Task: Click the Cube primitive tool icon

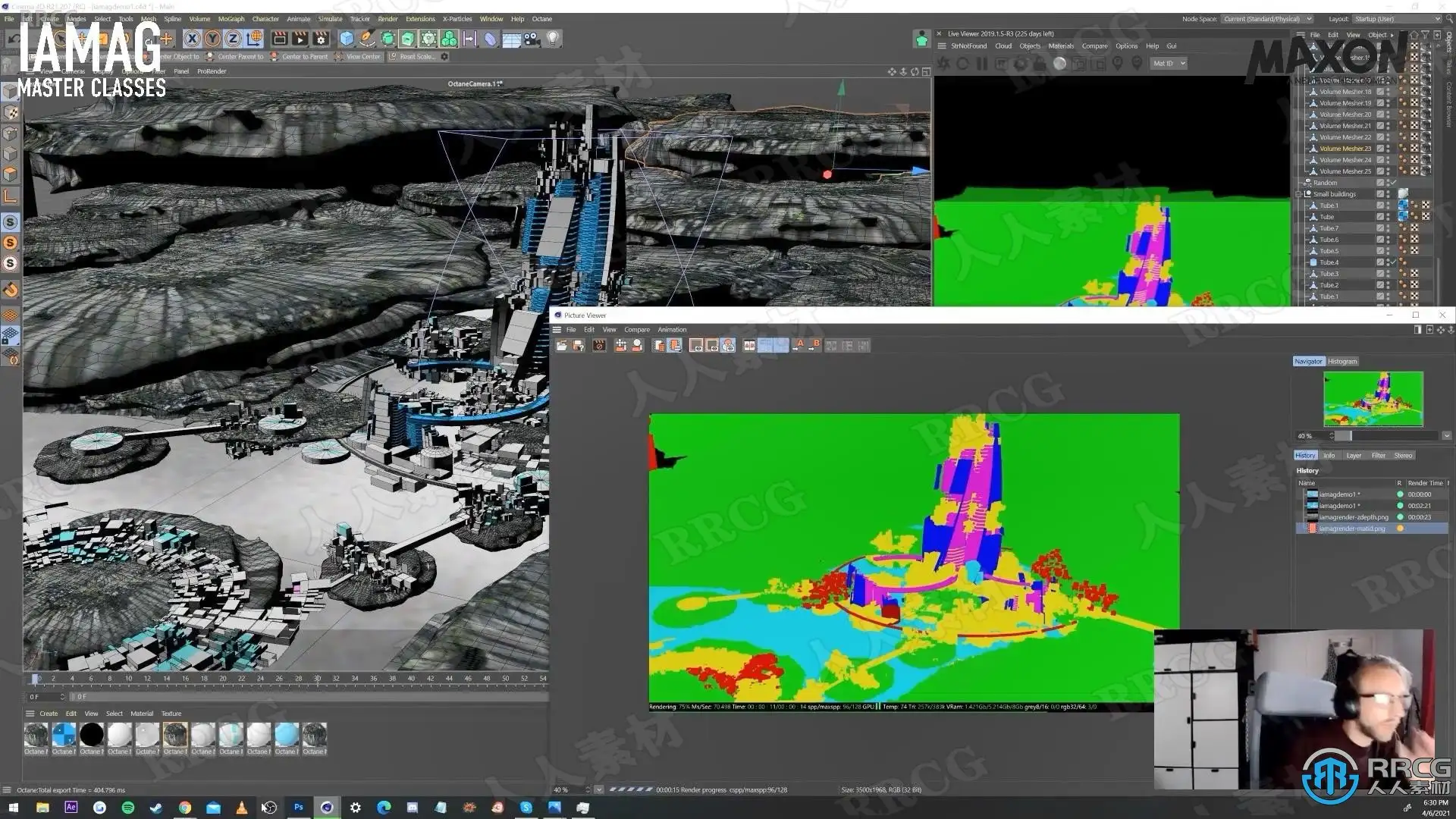Action: [x=347, y=38]
